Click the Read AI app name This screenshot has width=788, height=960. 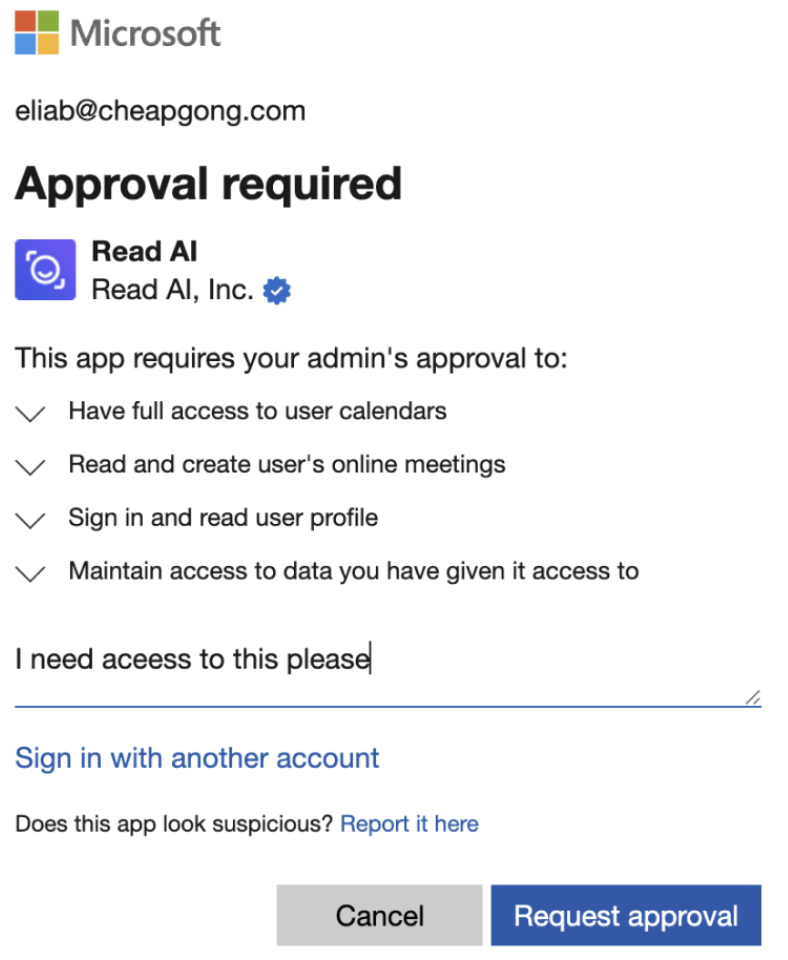click(144, 252)
